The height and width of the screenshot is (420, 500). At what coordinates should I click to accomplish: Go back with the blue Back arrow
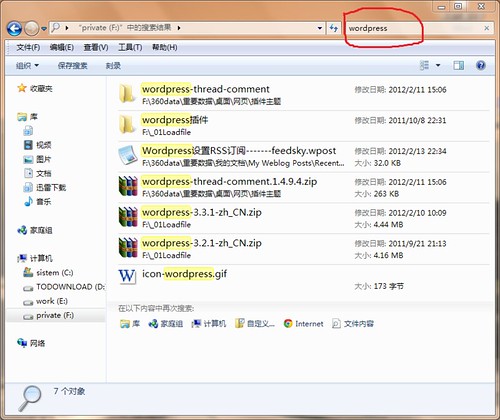tap(14, 29)
